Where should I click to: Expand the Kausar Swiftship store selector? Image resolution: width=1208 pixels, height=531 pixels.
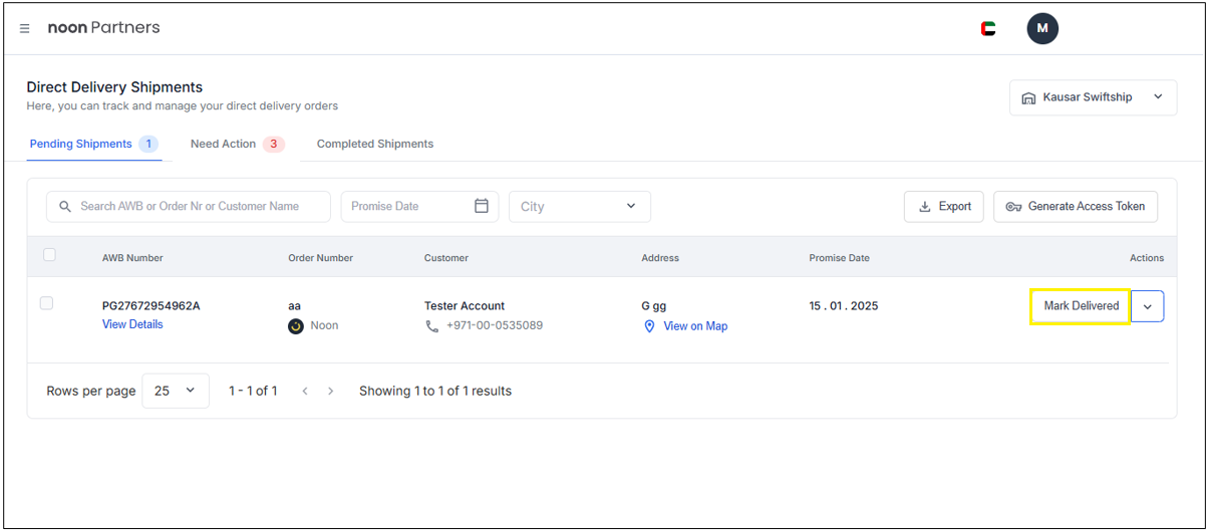point(1092,98)
